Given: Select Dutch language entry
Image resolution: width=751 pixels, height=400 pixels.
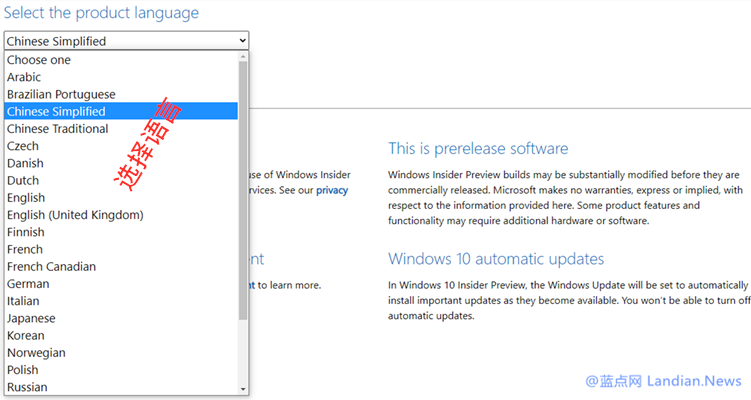Looking at the screenshot, I should point(121,181).
